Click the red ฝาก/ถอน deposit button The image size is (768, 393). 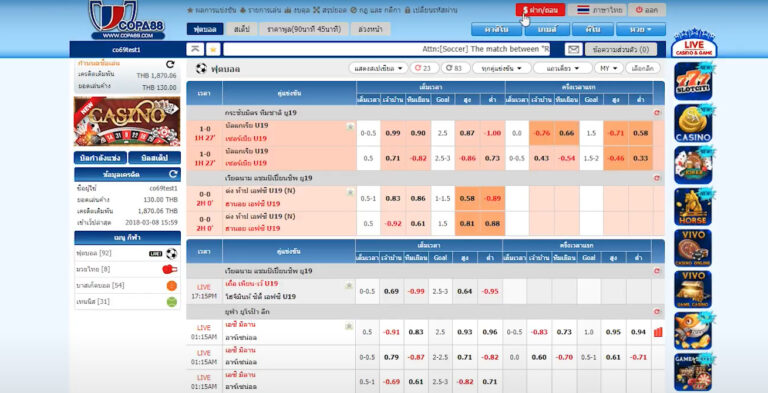pyautogui.click(x=540, y=10)
